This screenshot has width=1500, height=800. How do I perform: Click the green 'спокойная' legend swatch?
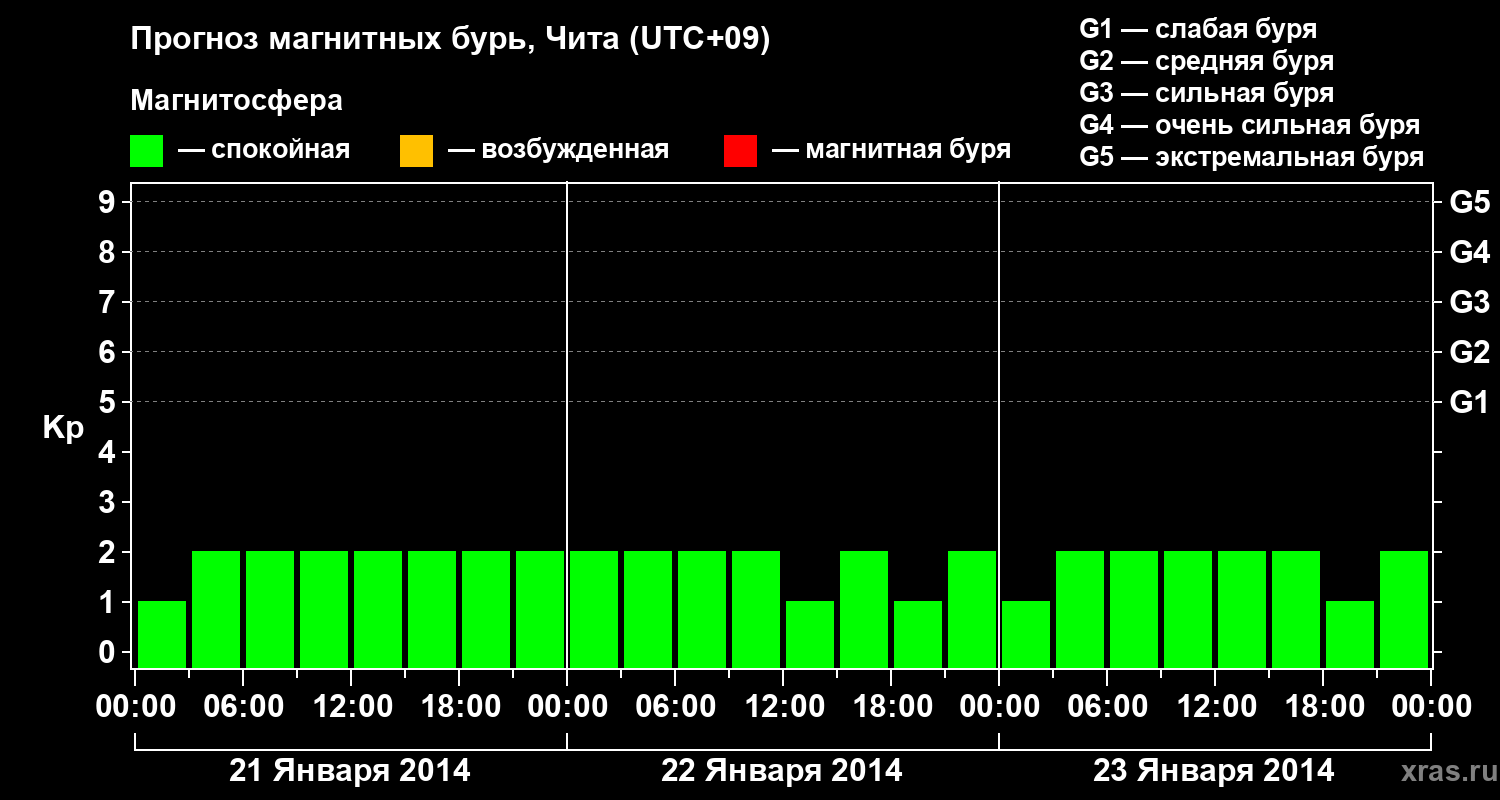pos(147,151)
